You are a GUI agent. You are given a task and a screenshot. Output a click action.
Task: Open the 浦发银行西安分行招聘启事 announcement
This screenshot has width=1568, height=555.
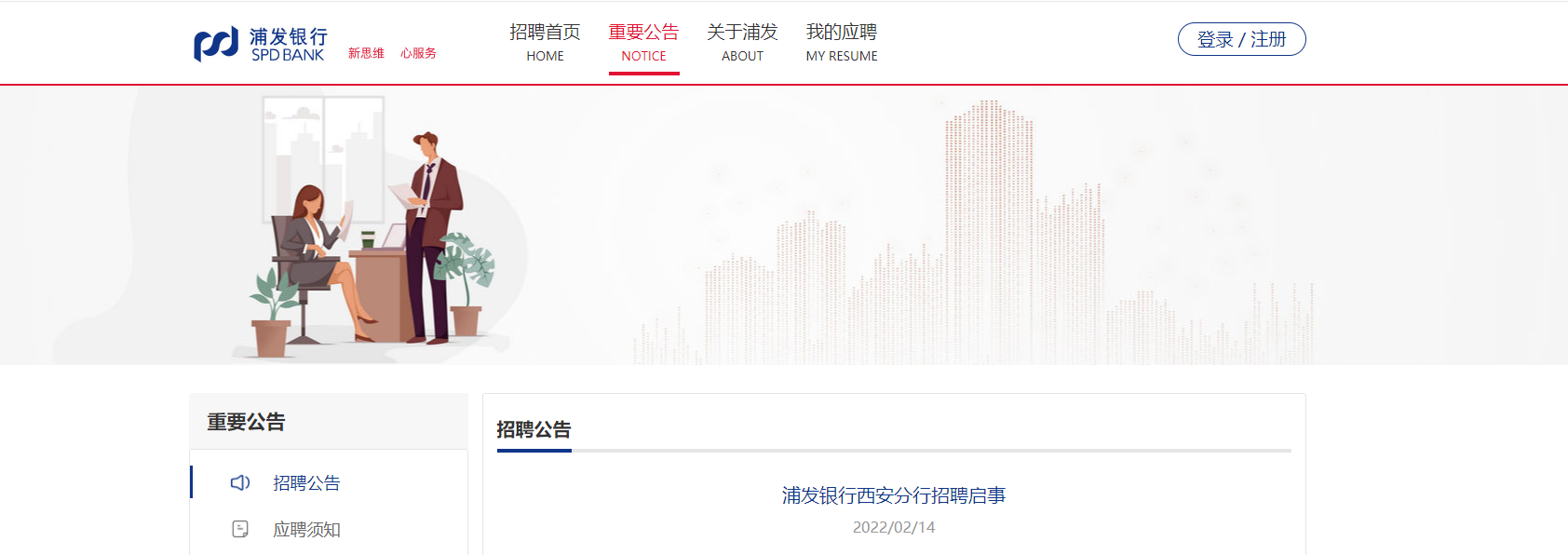click(x=894, y=495)
